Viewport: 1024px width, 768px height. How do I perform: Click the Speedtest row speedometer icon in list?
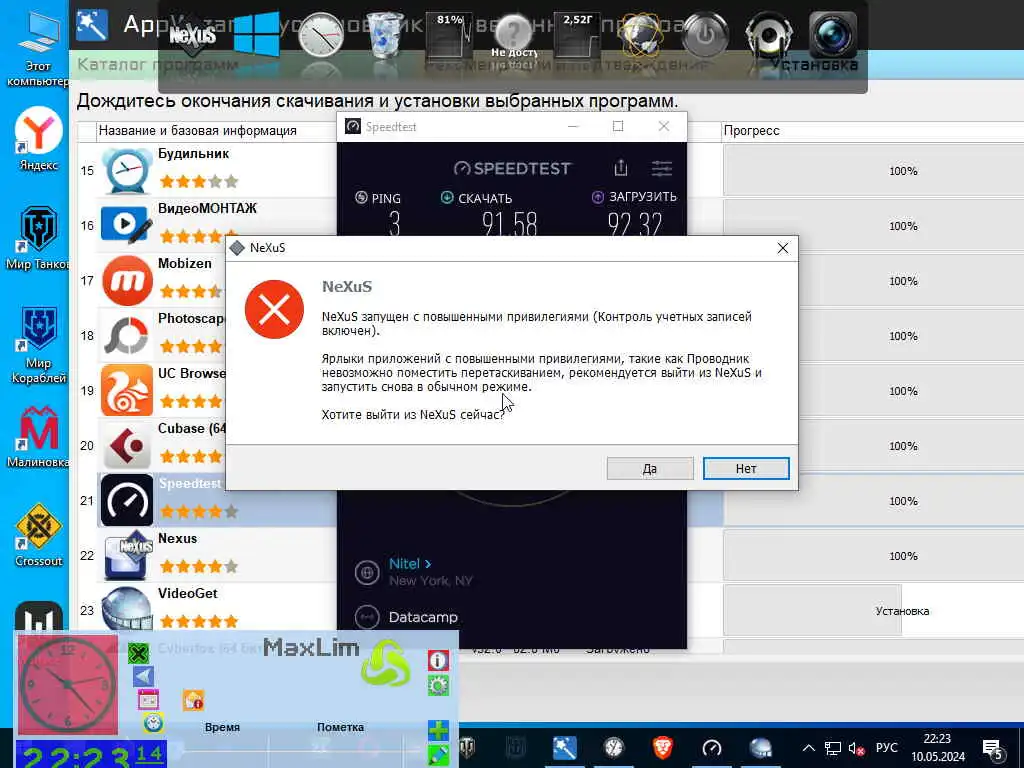(127, 501)
